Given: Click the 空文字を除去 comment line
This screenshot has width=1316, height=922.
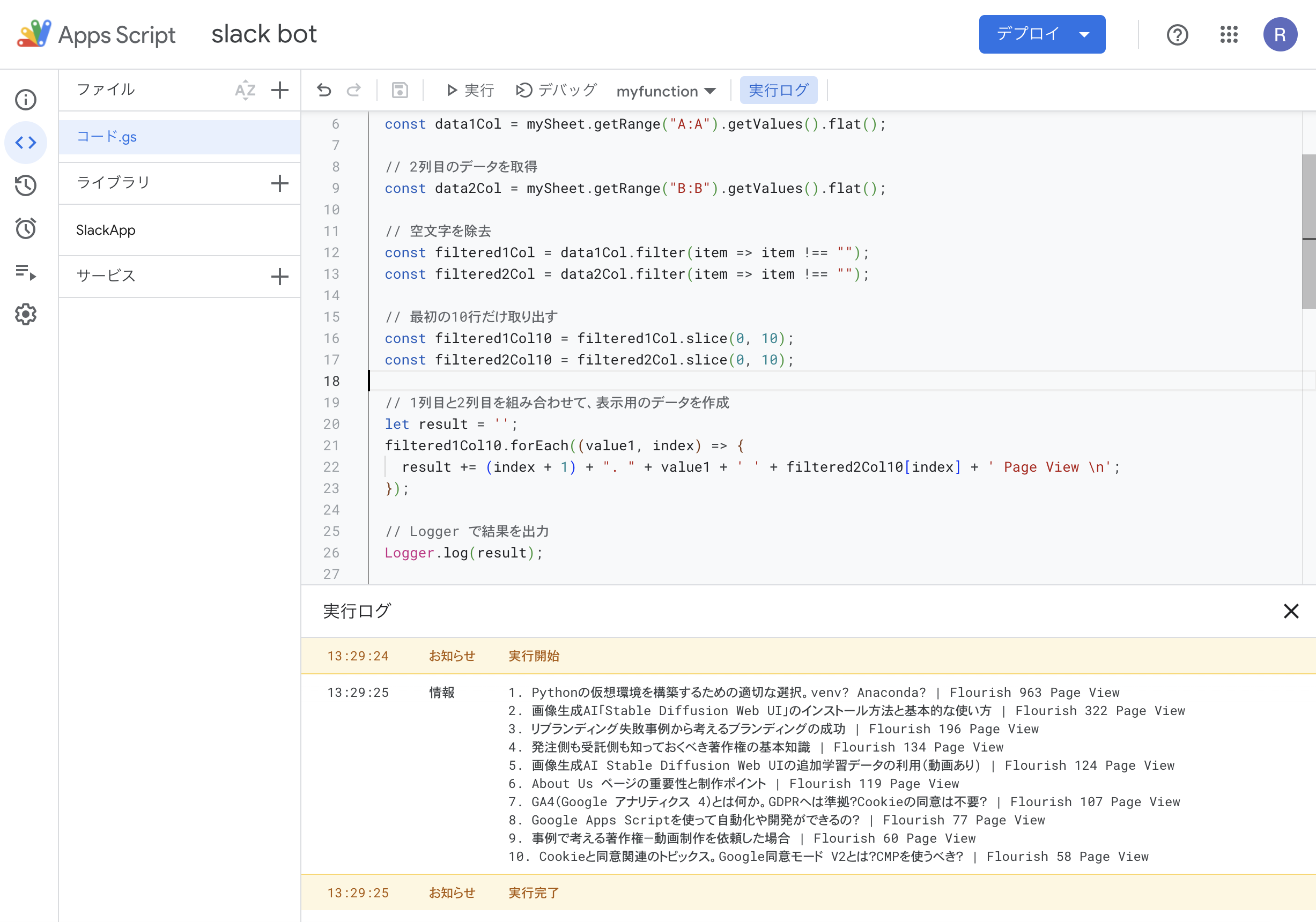Looking at the screenshot, I should [438, 231].
